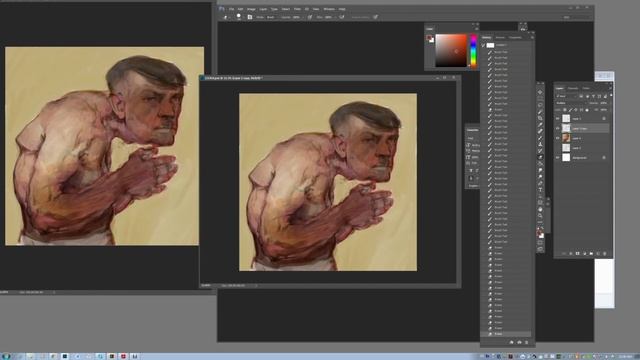The image size is (640, 360).
Task: Click the new adjustment layer icon
Action: click(x=584, y=253)
